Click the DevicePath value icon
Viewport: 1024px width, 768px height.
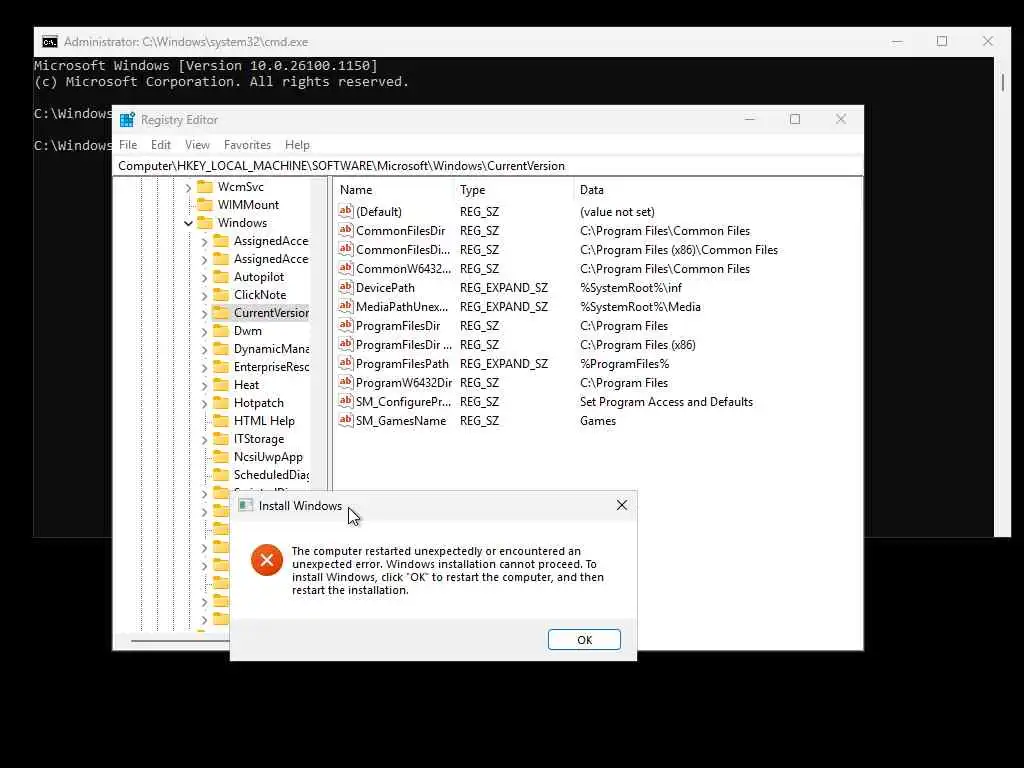point(345,287)
